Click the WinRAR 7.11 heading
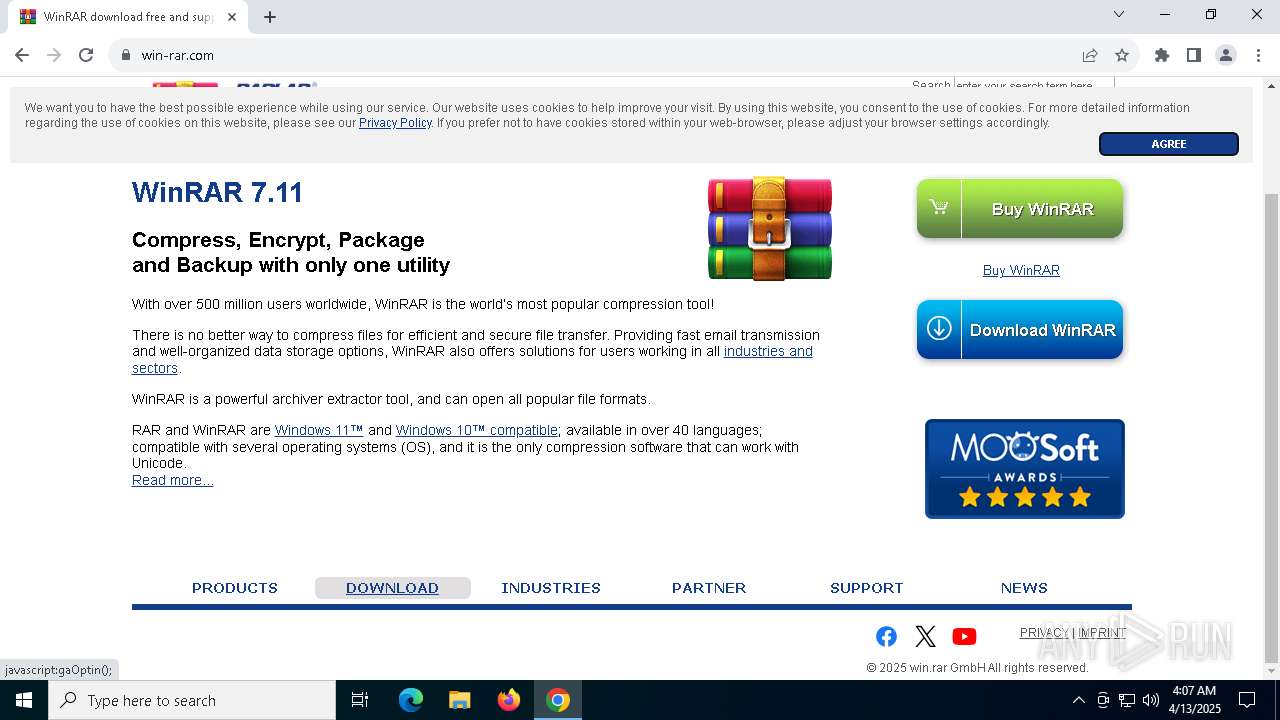 coord(217,192)
